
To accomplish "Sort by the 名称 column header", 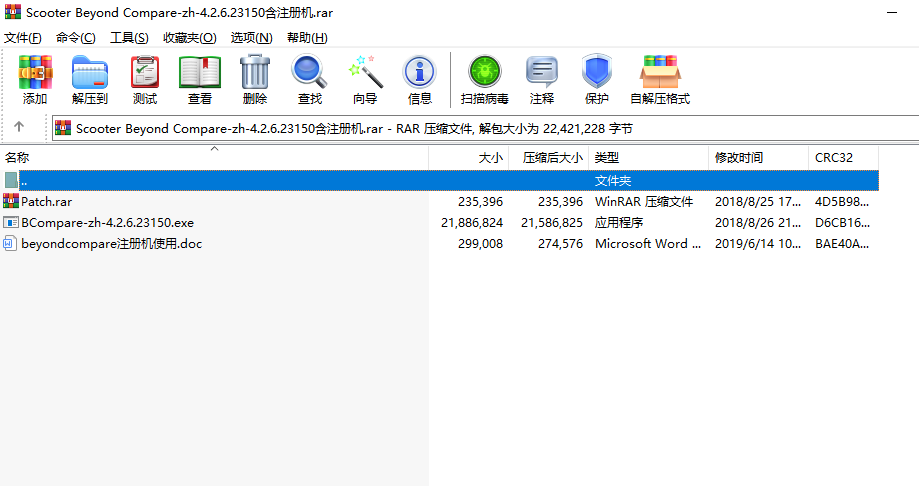I will (x=18, y=158).
